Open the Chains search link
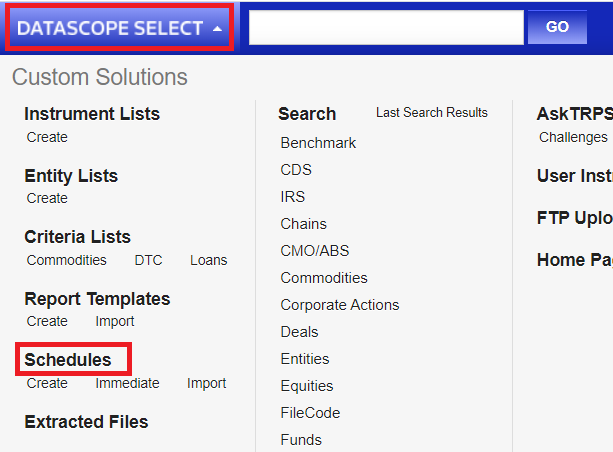613x452 pixels. tap(303, 224)
